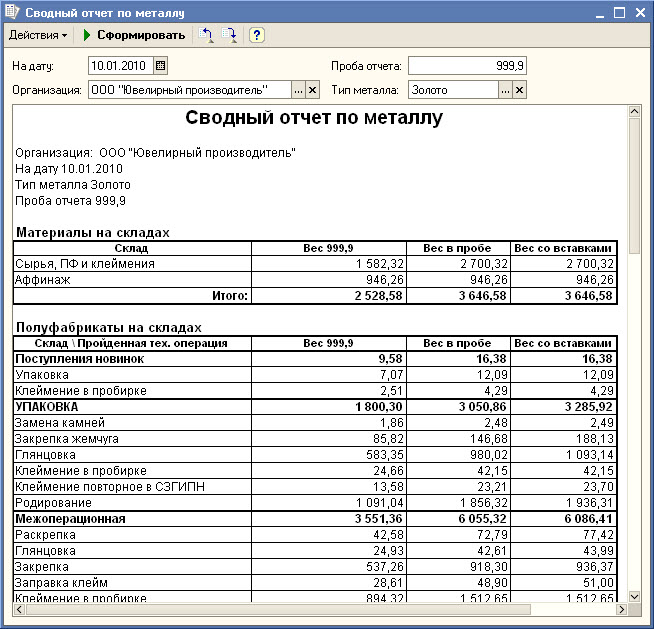Open help with the question mark icon
The height and width of the screenshot is (629, 654).
click(x=257, y=35)
